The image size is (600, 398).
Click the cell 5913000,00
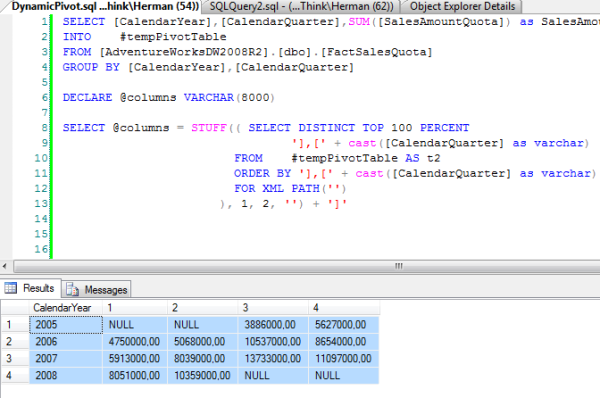[x=135, y=358]
